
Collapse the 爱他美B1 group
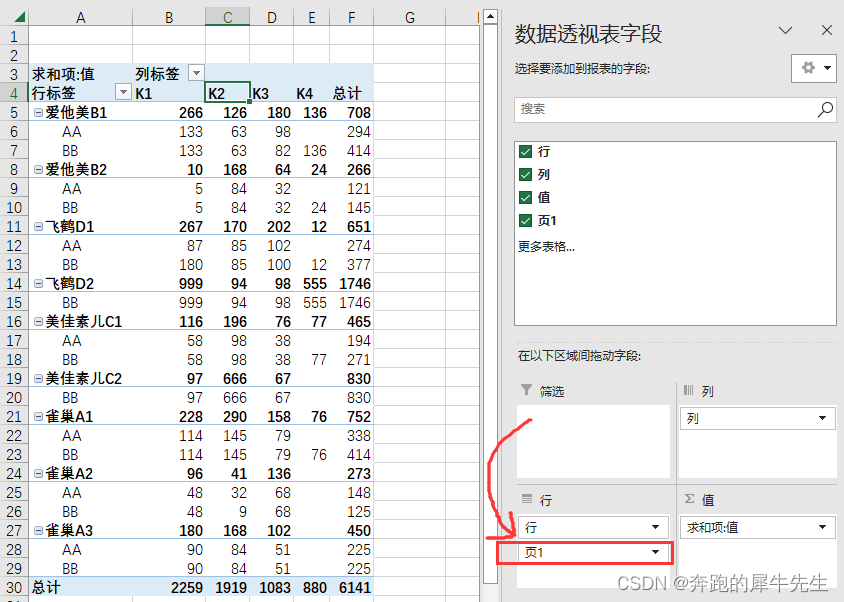[x=38, y=113]
